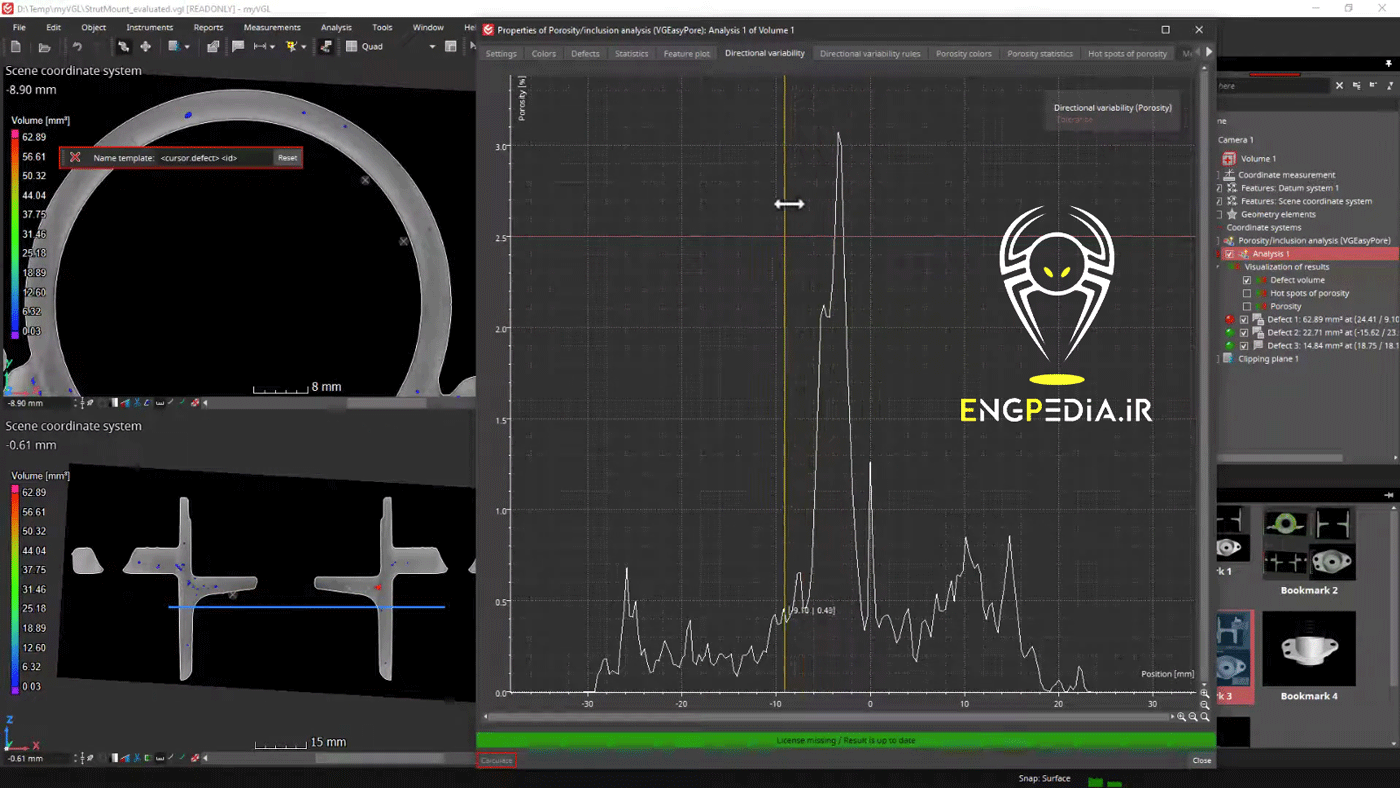The width and height of the screenshot is (1400, 788).
Task: Click the Reset button for name template
Action: point(287,158)
